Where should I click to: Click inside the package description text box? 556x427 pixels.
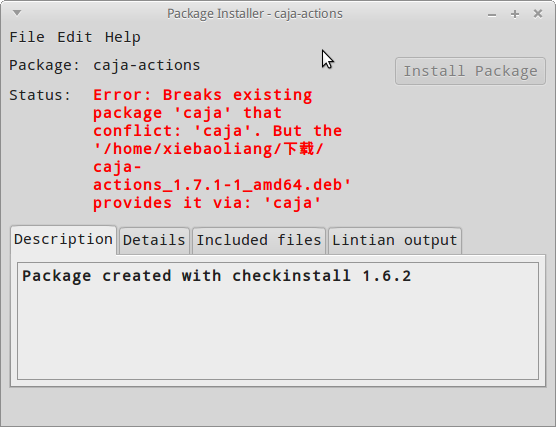click(278, 321)
